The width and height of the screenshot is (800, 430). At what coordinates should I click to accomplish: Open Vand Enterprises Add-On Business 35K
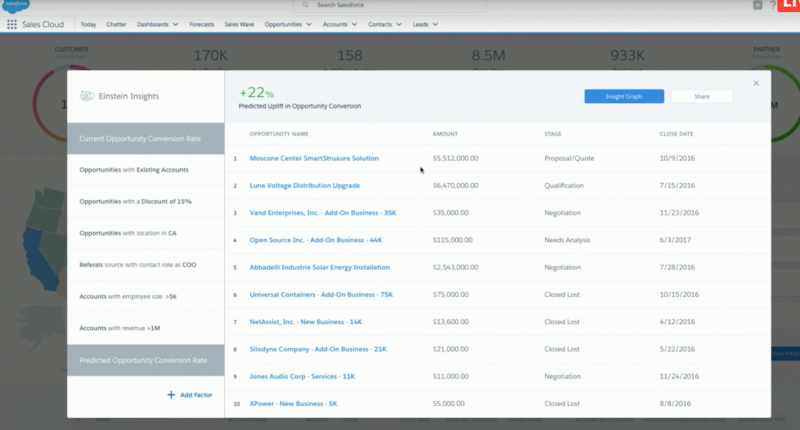323,213
